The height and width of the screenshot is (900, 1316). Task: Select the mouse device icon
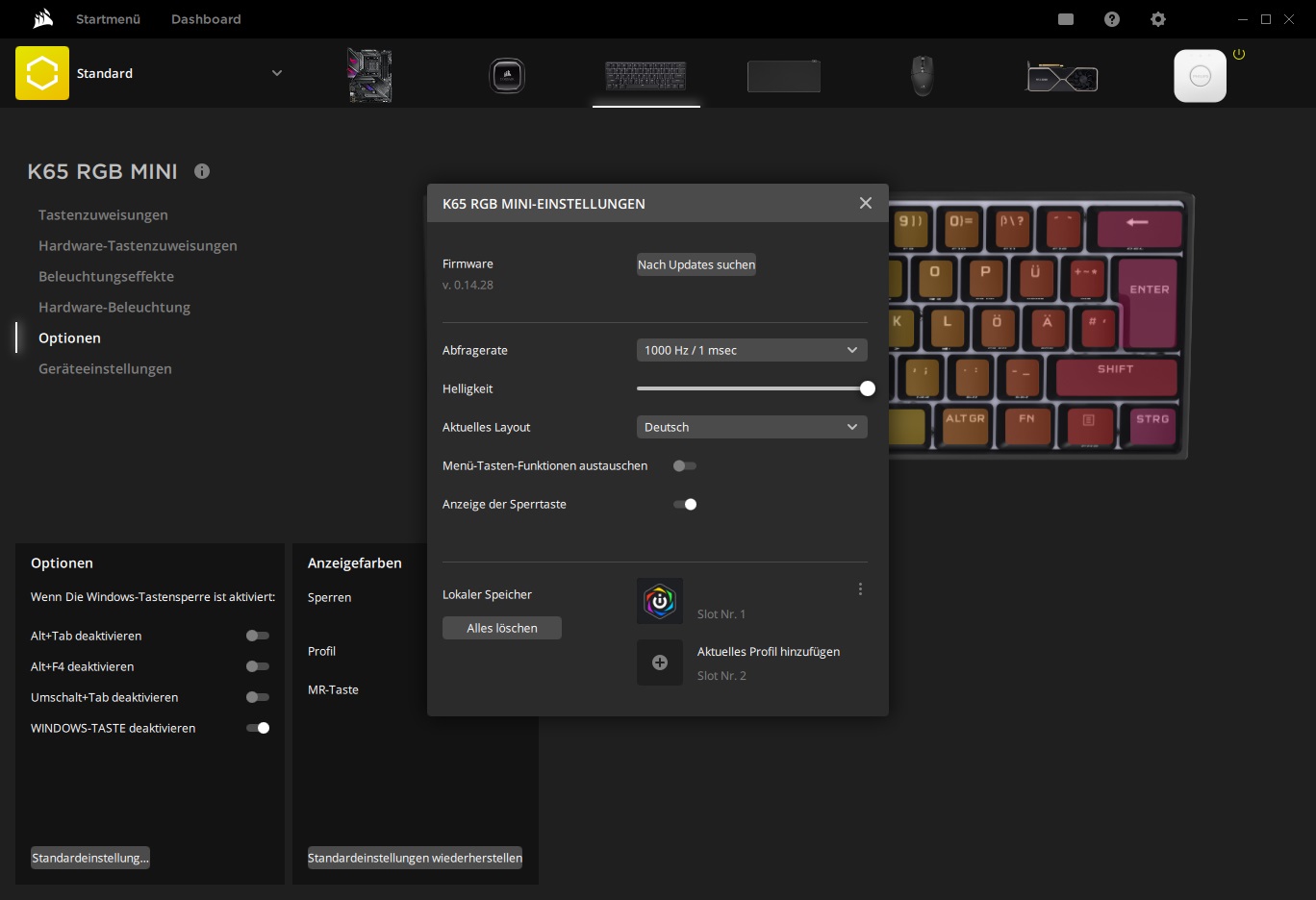click(922, 75)
